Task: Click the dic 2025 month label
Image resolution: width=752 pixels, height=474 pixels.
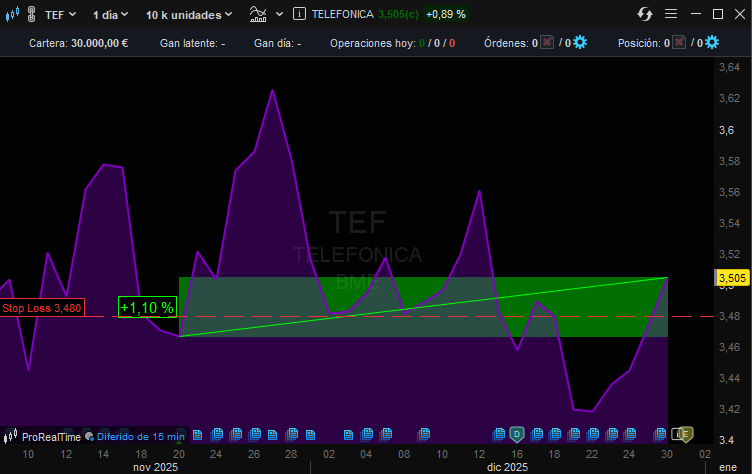Action: pyautogui.click(x=507, y=467)
